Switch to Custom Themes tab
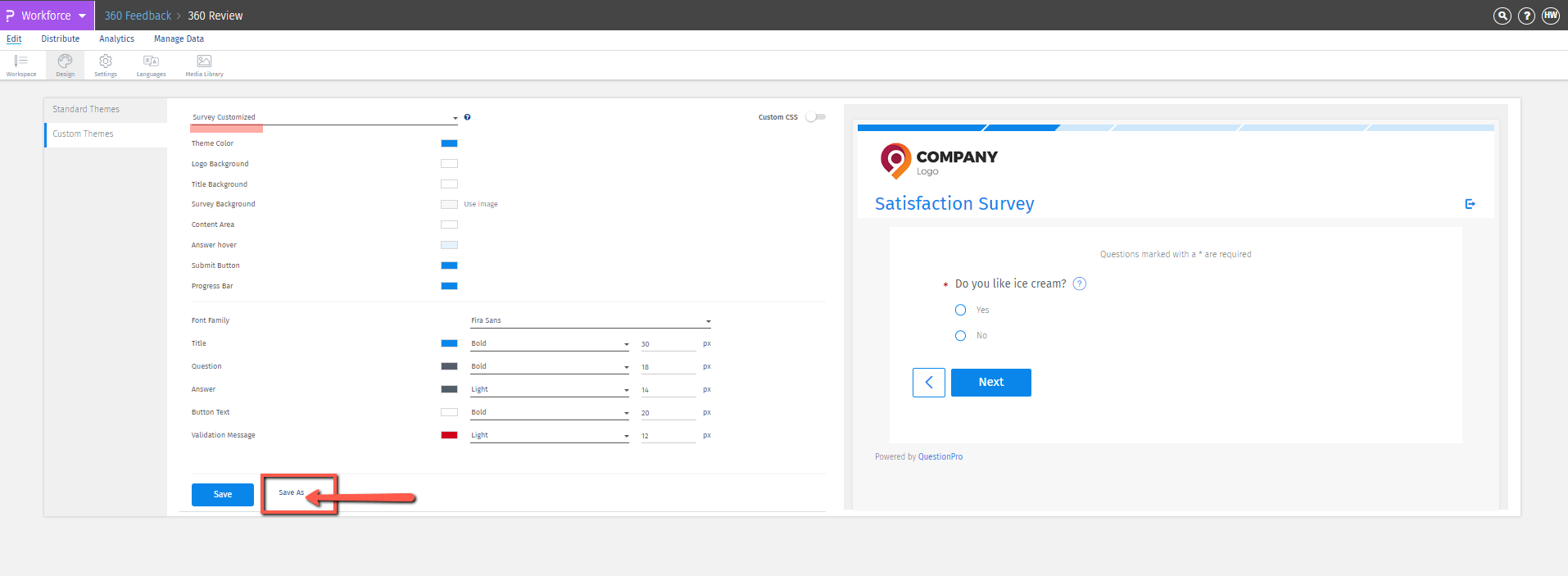The image size is (1568, 576). click(106, 134)
